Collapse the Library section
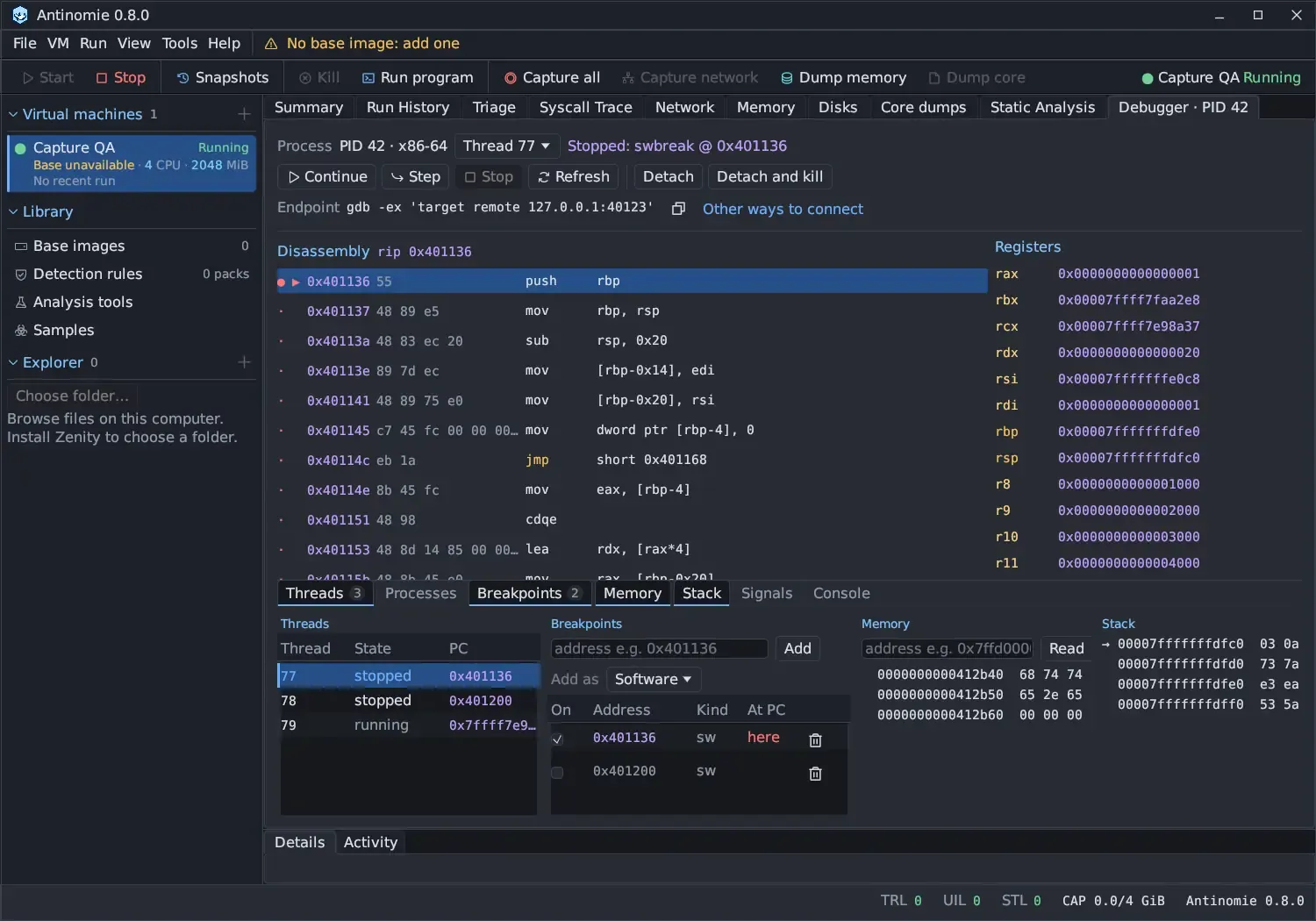Viewport: 1316px width, 921px height. pyautogui.click(x=13, y=212)
